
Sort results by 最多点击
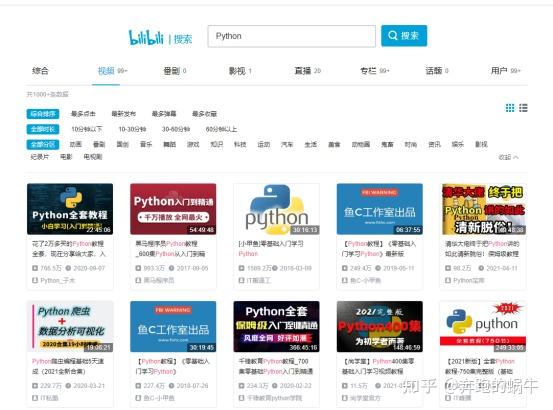(x=83, y=114)
